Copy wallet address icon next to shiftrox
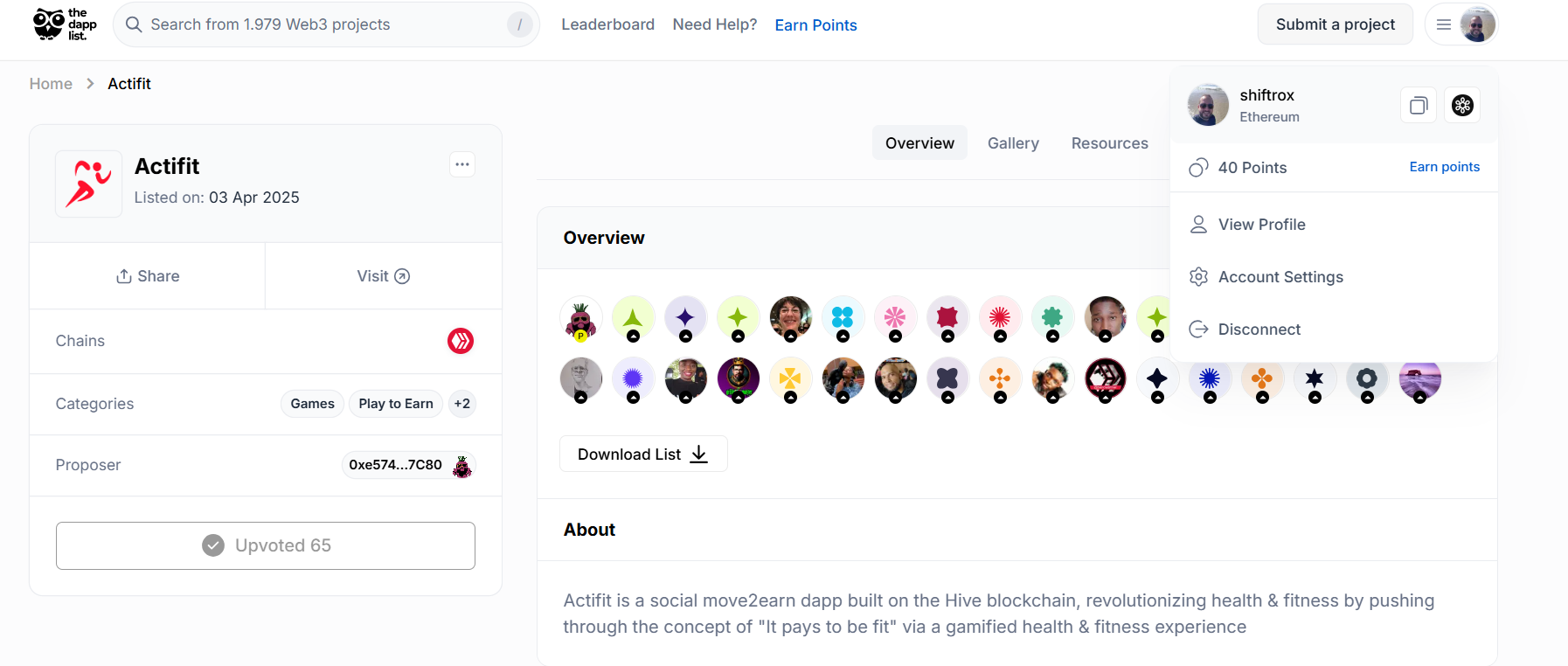Viewport: 1568px width, 666px height. (1419, 106)
